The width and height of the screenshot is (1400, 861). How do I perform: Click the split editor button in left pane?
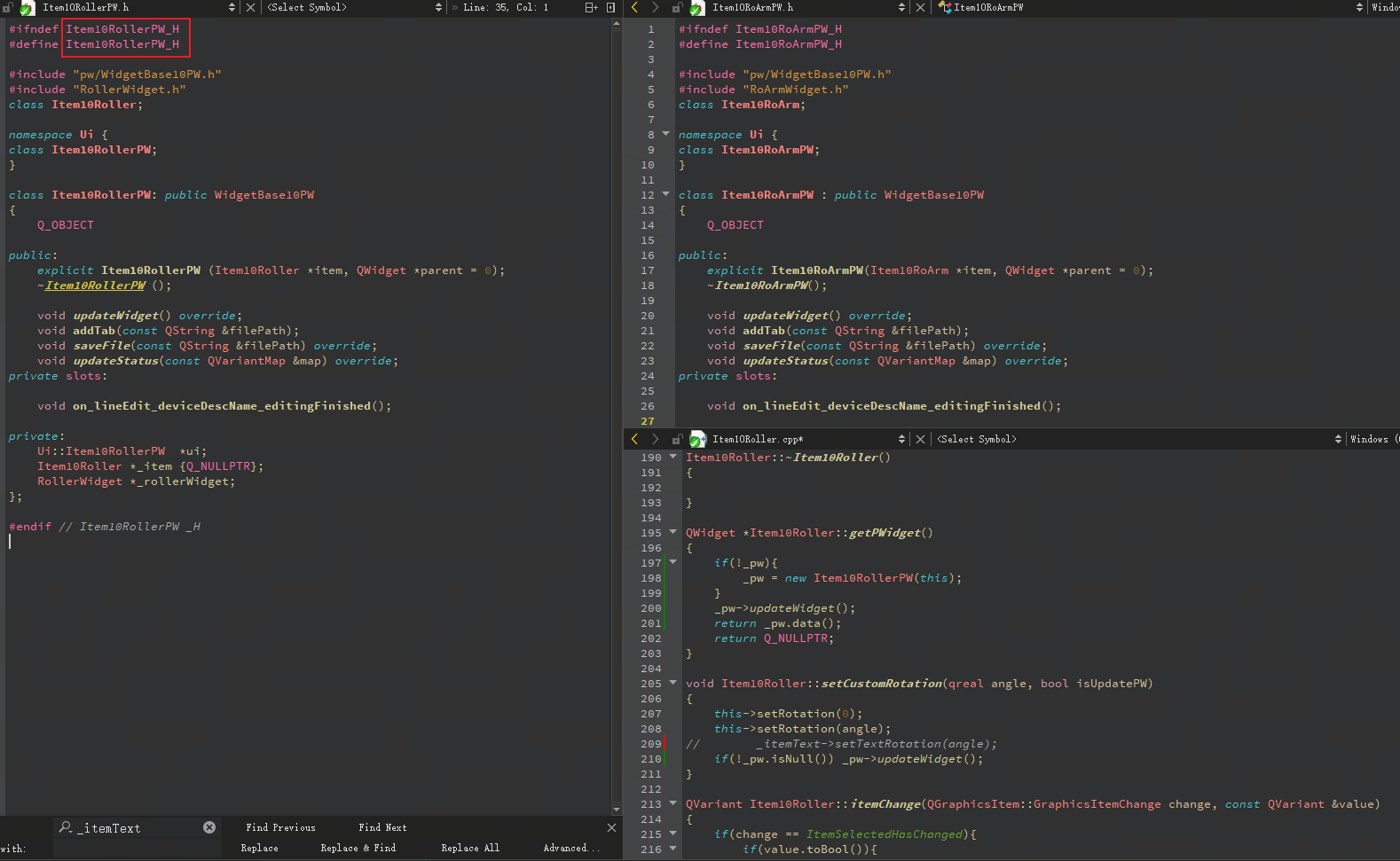[591, 7]
